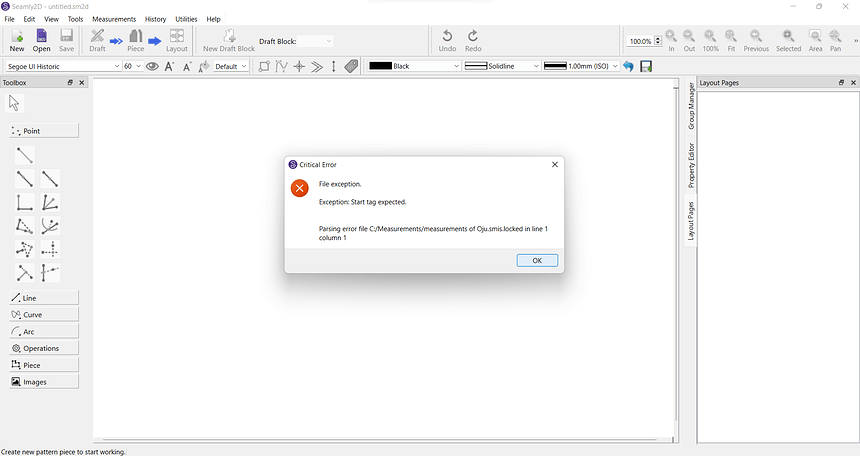This screenshot has height=456, width=860.
Task: Open the Draft Block dropdown
Action: coord(315,41)
